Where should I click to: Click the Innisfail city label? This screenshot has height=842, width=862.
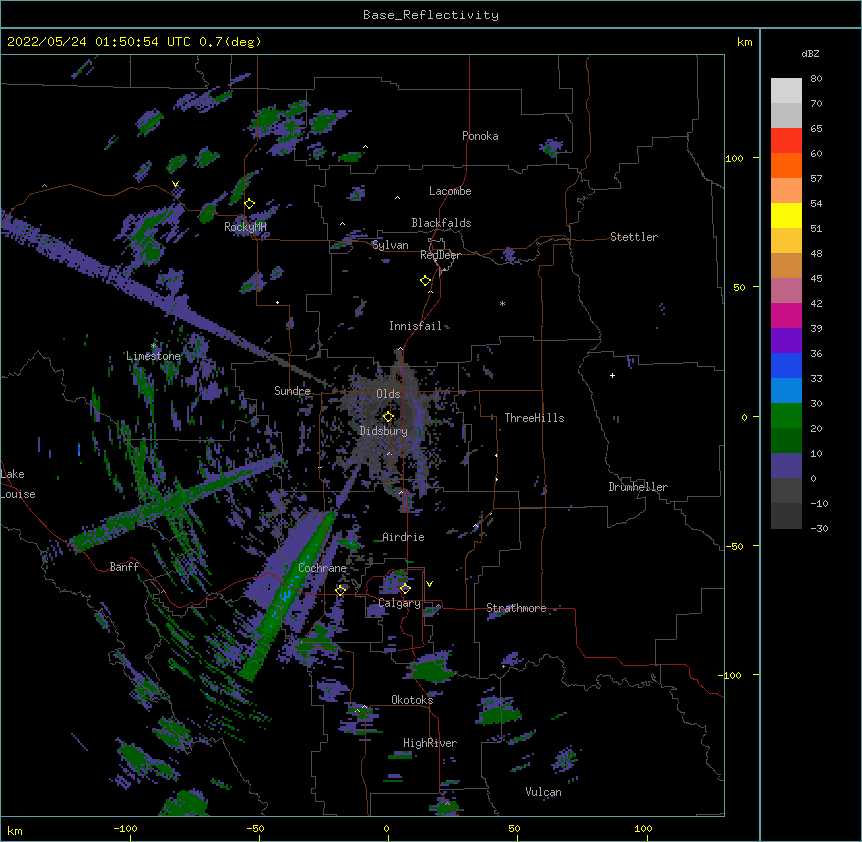tap(415, 326)
